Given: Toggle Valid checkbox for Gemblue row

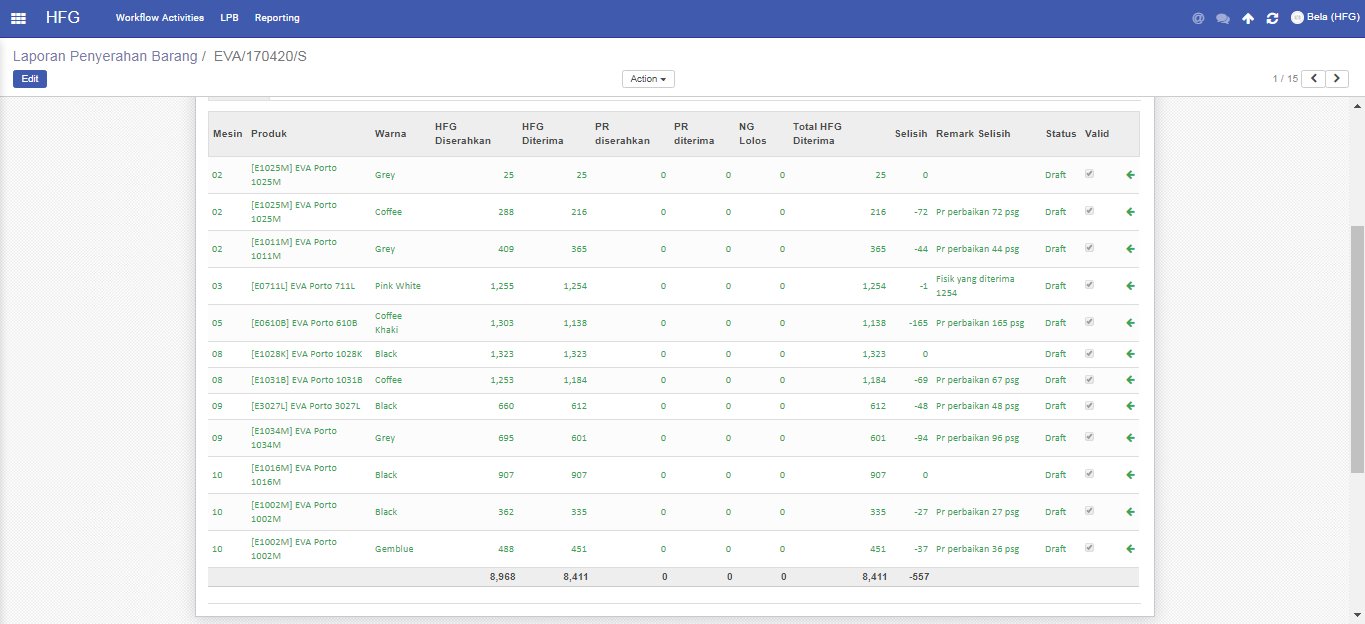Looking at the screenshot, I should click(1089, 548).
